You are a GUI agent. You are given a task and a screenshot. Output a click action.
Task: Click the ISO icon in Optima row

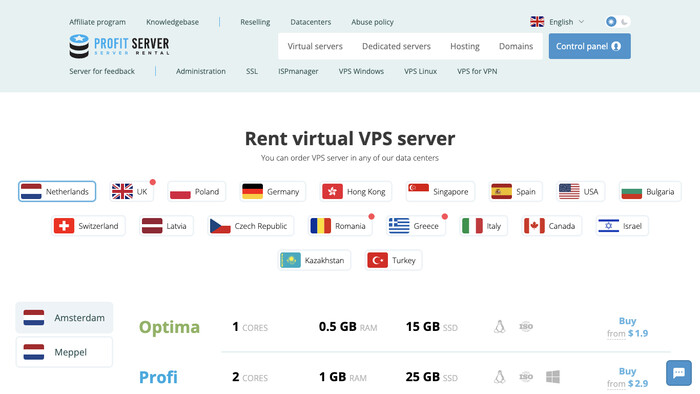(526, 327)
